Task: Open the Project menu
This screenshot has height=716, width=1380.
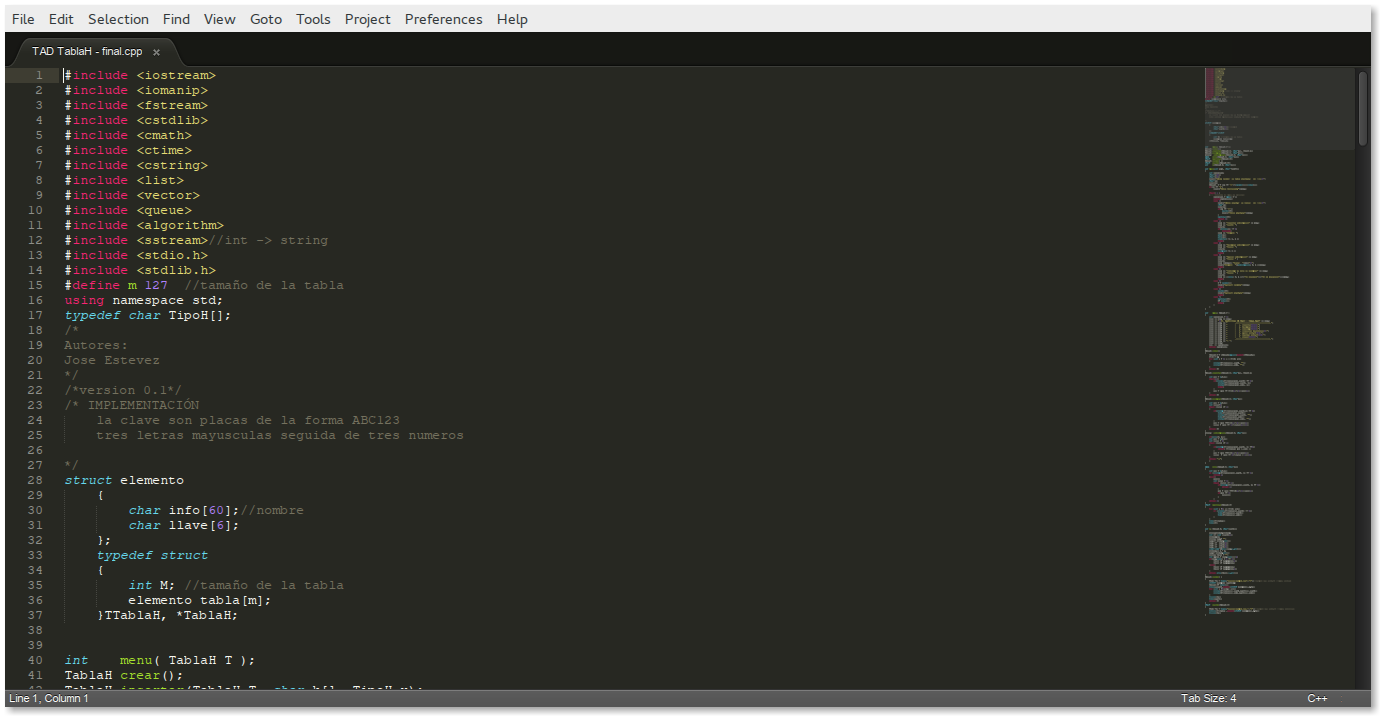Action: (367, 18)
